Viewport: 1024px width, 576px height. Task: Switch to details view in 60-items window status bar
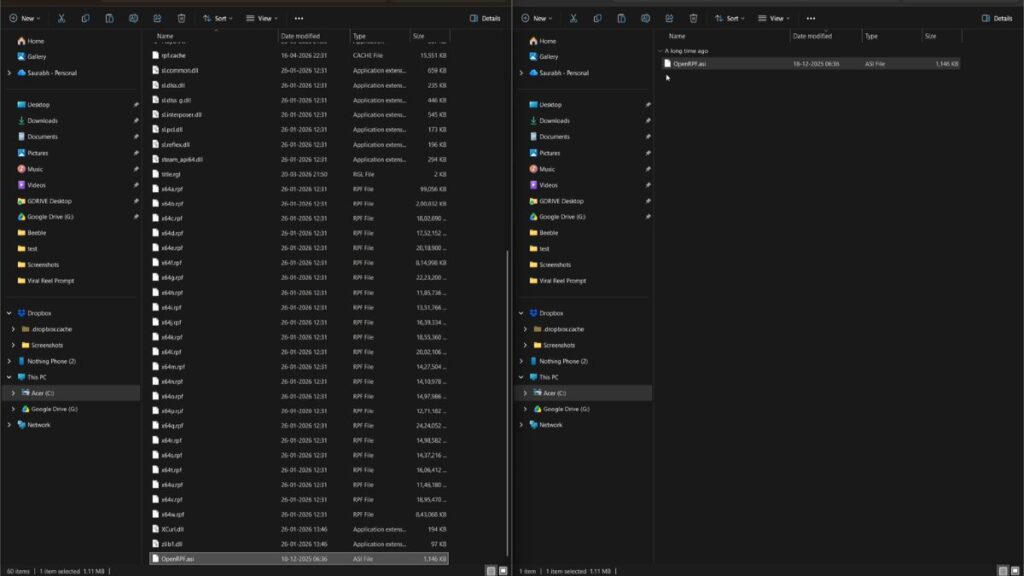click(491, 571)
